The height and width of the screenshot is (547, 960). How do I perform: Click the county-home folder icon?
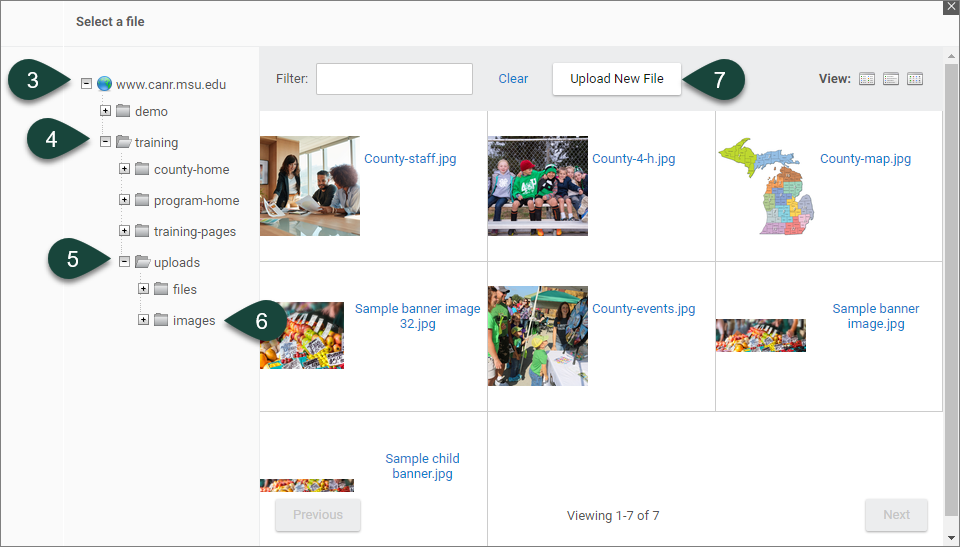142,169
